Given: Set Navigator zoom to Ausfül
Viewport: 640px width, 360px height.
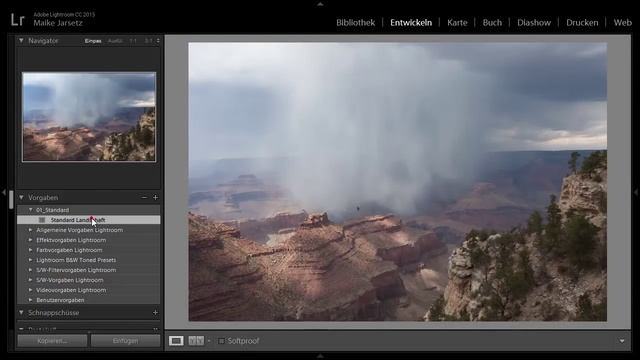Looking at the screenshot, I should click(x=115, y=41).
